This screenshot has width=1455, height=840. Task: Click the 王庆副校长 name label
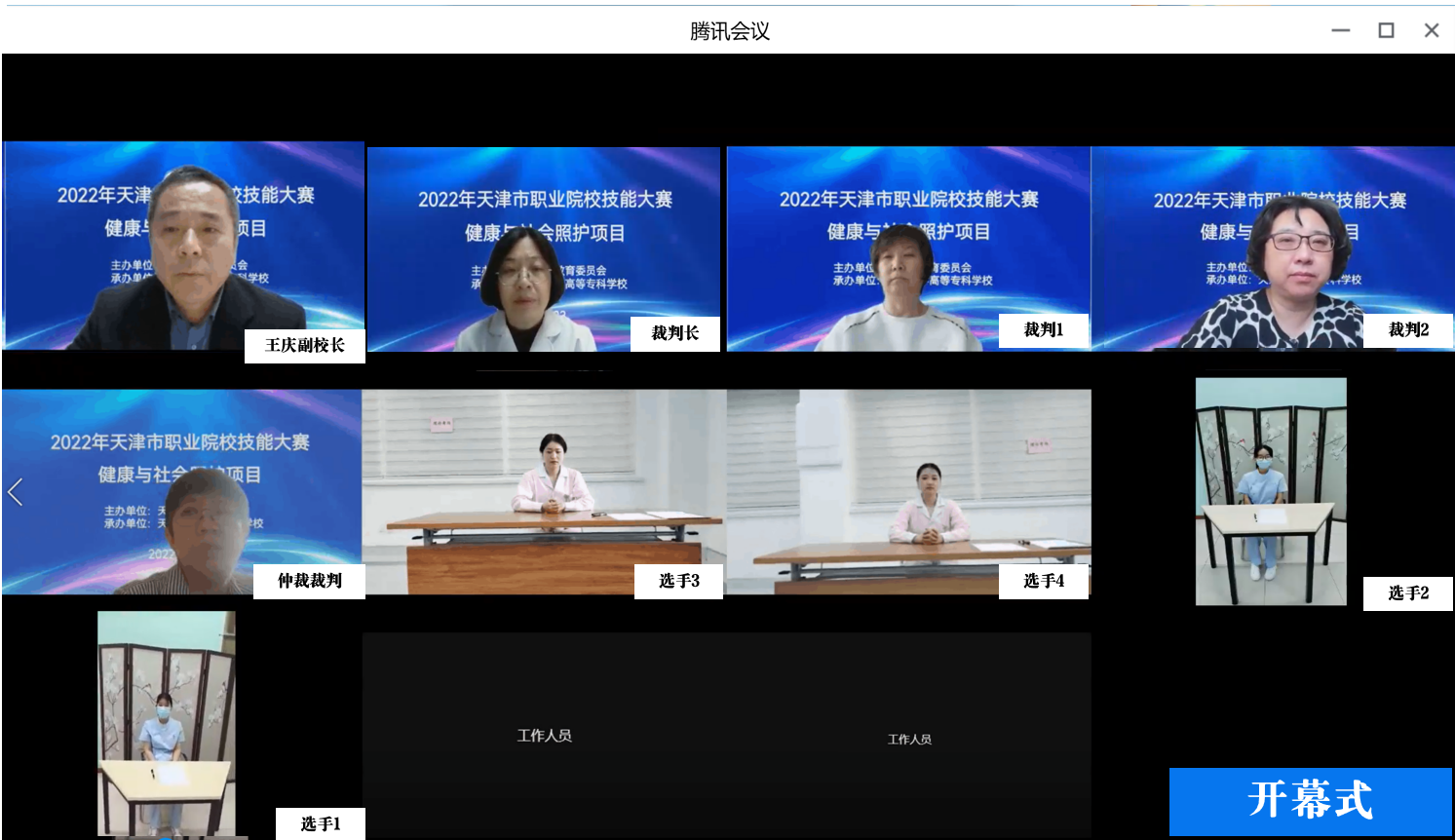point(304,345)
